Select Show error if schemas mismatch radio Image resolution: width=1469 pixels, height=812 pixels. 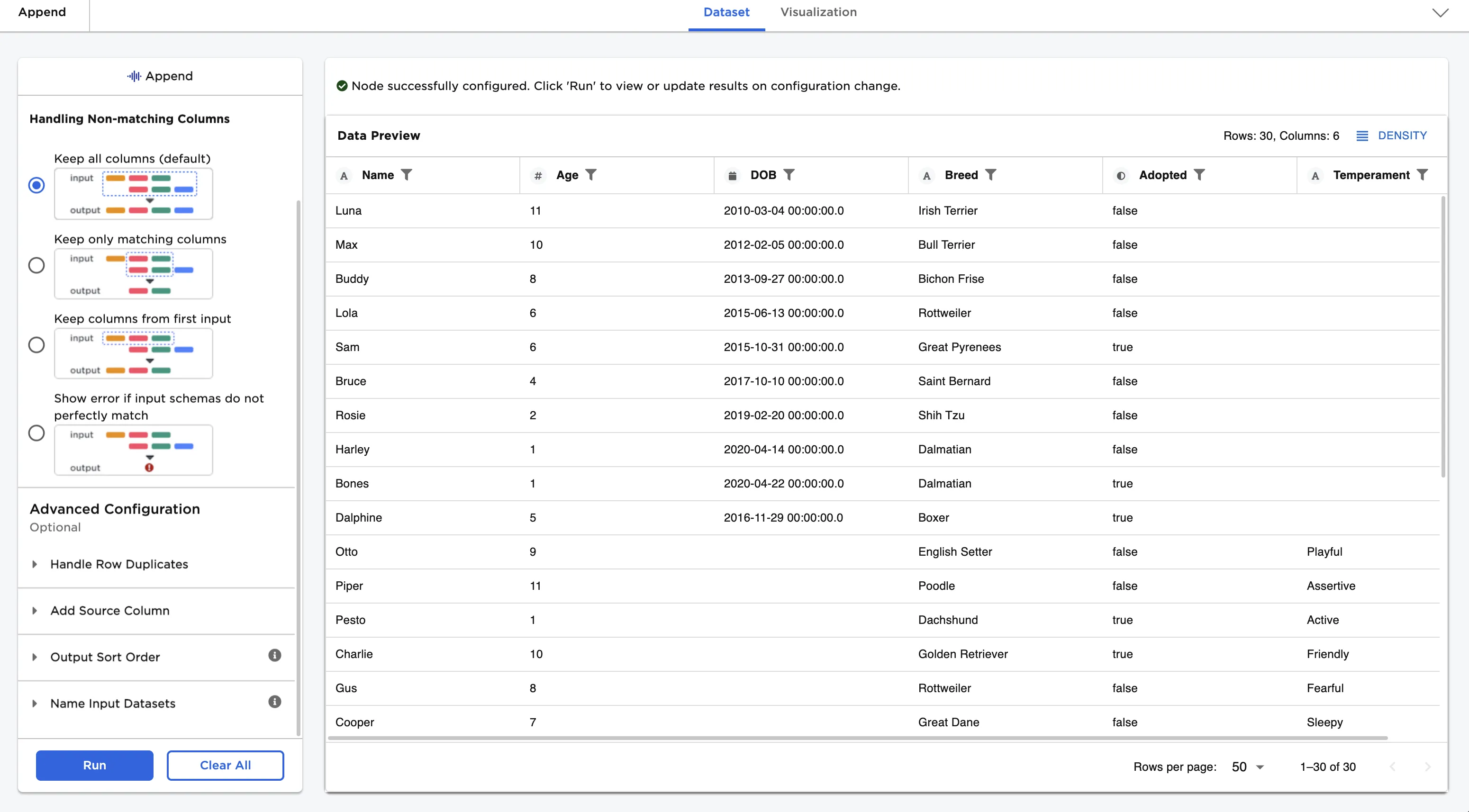point(36,433)
